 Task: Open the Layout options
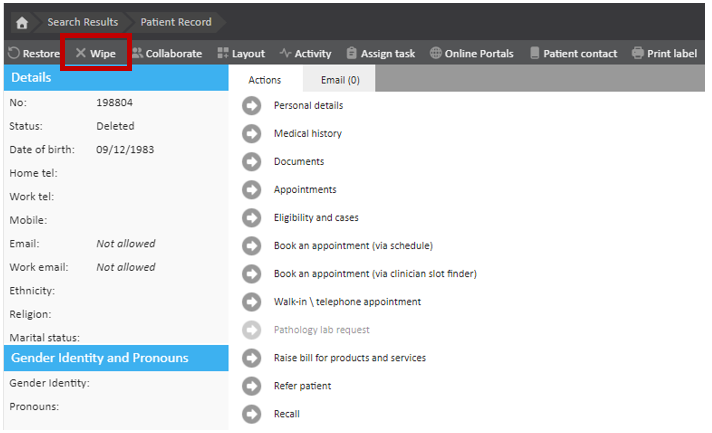[241, 54]
